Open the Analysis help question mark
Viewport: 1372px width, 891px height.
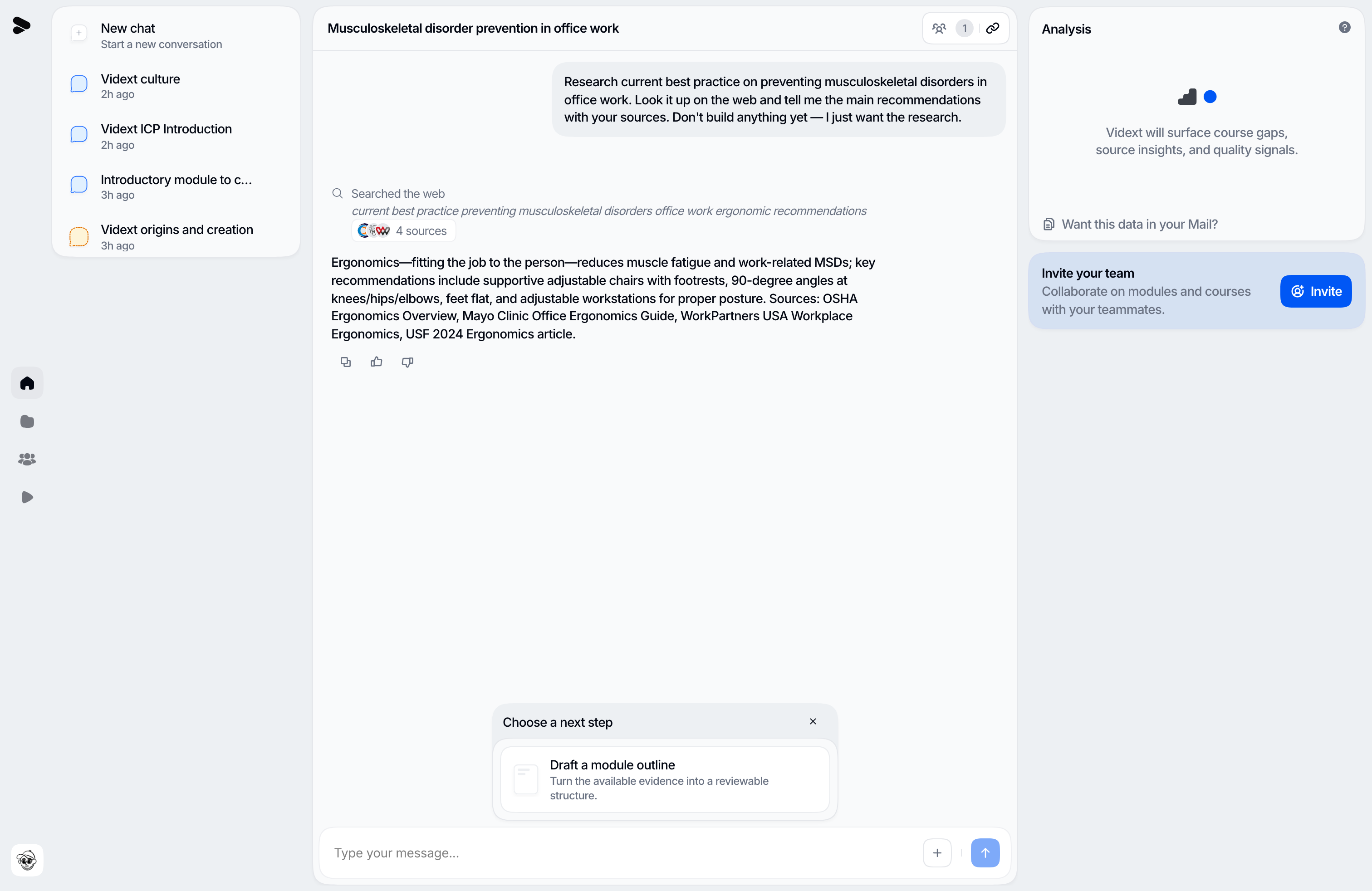pos(1344,28)
